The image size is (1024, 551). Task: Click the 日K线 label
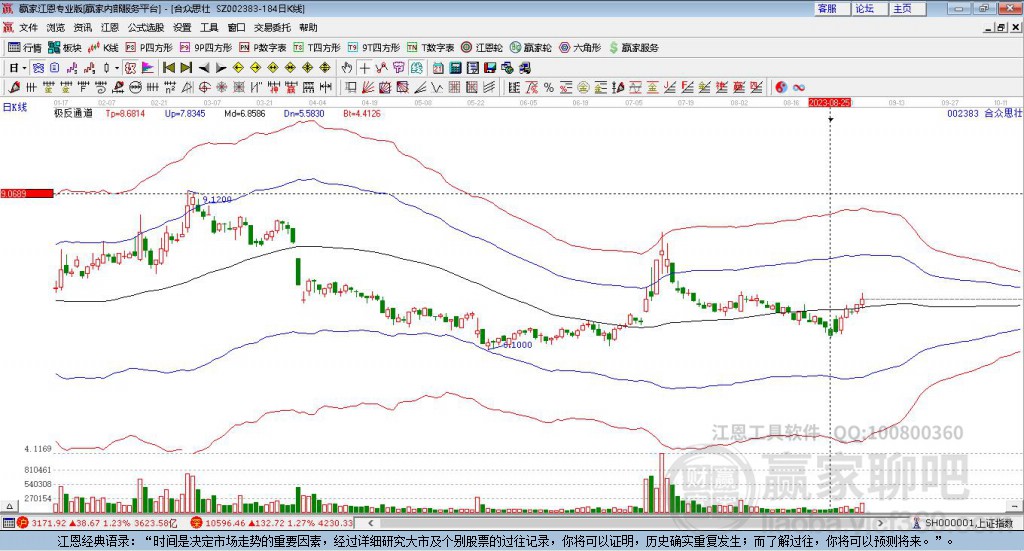pos(14,107)
